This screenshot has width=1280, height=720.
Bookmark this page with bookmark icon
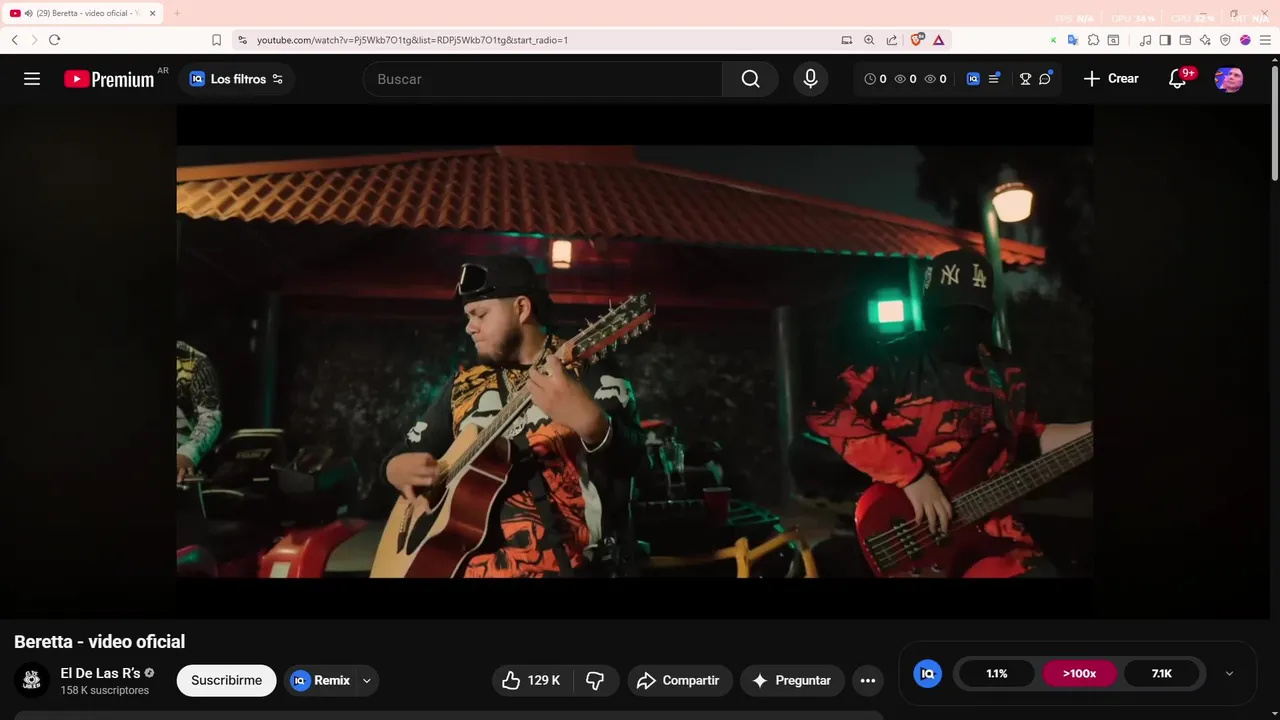tap(216, 40)
